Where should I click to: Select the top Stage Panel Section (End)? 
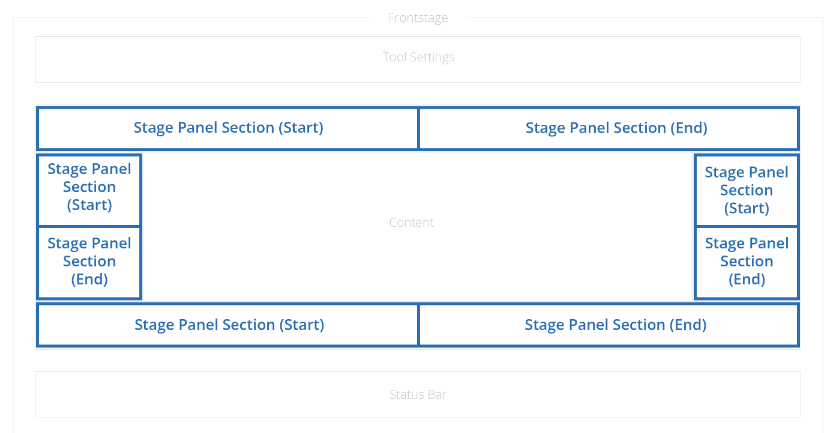[608, 128]
